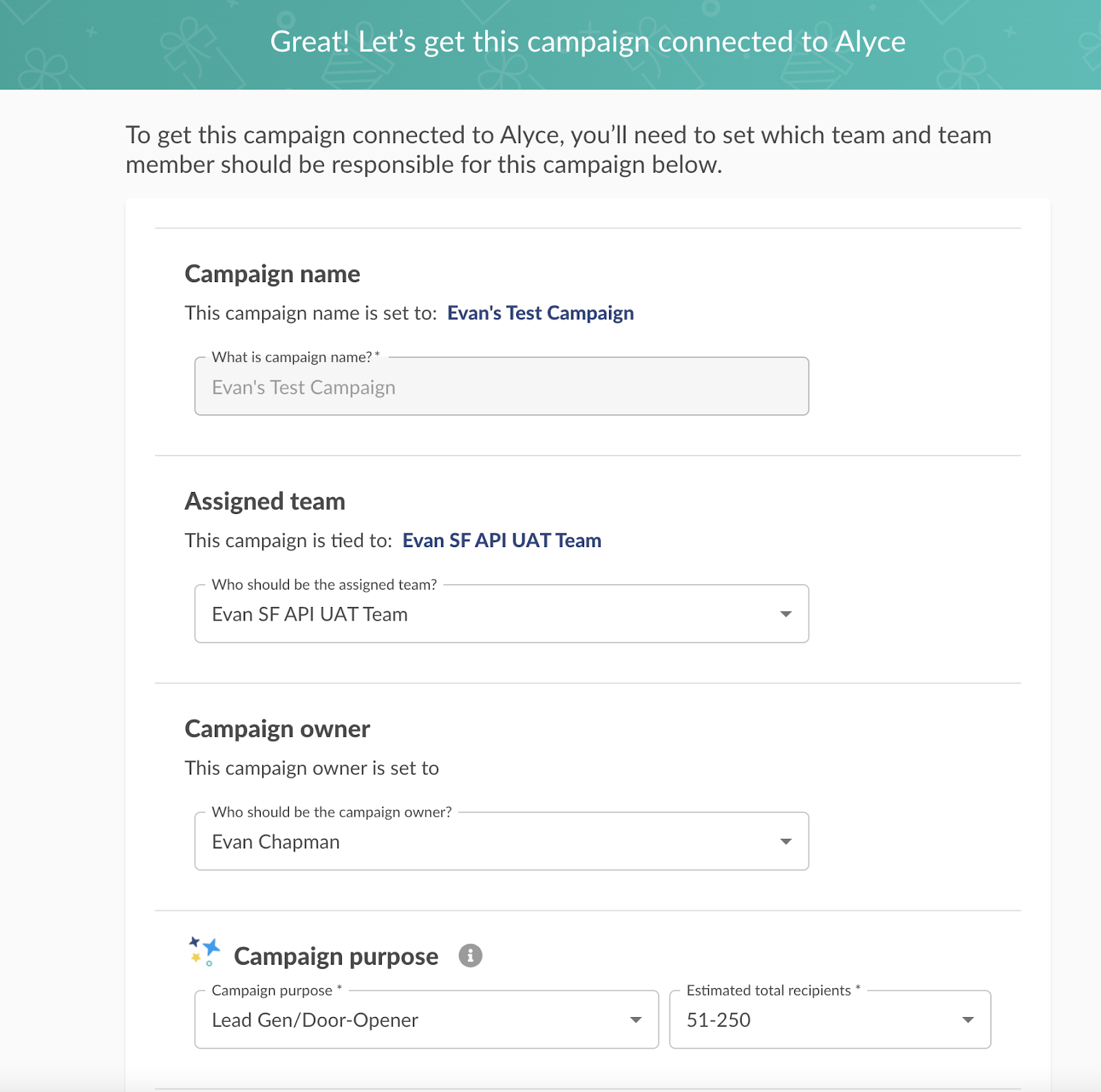
Task: Click the banner title 'Great! Let's get this campaign connected'
Action: pos(588,42)
